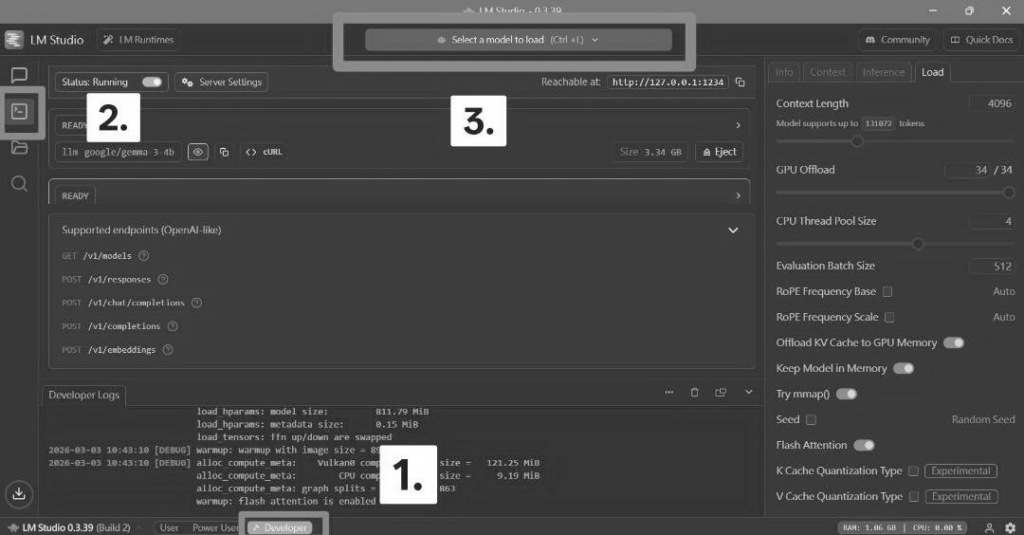Click the Size 3.34 GB label

[x=650, y=152]
